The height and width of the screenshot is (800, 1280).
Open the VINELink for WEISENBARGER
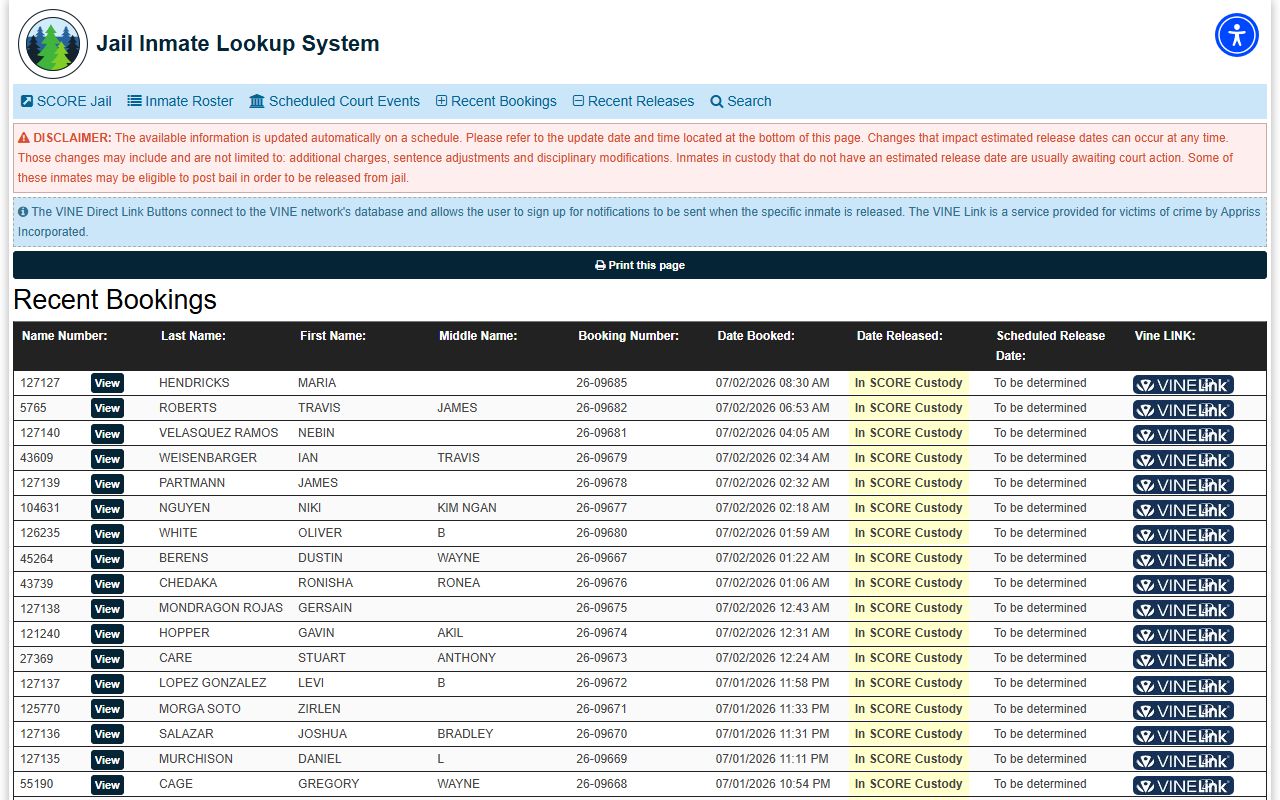(x=1183, y=459)
